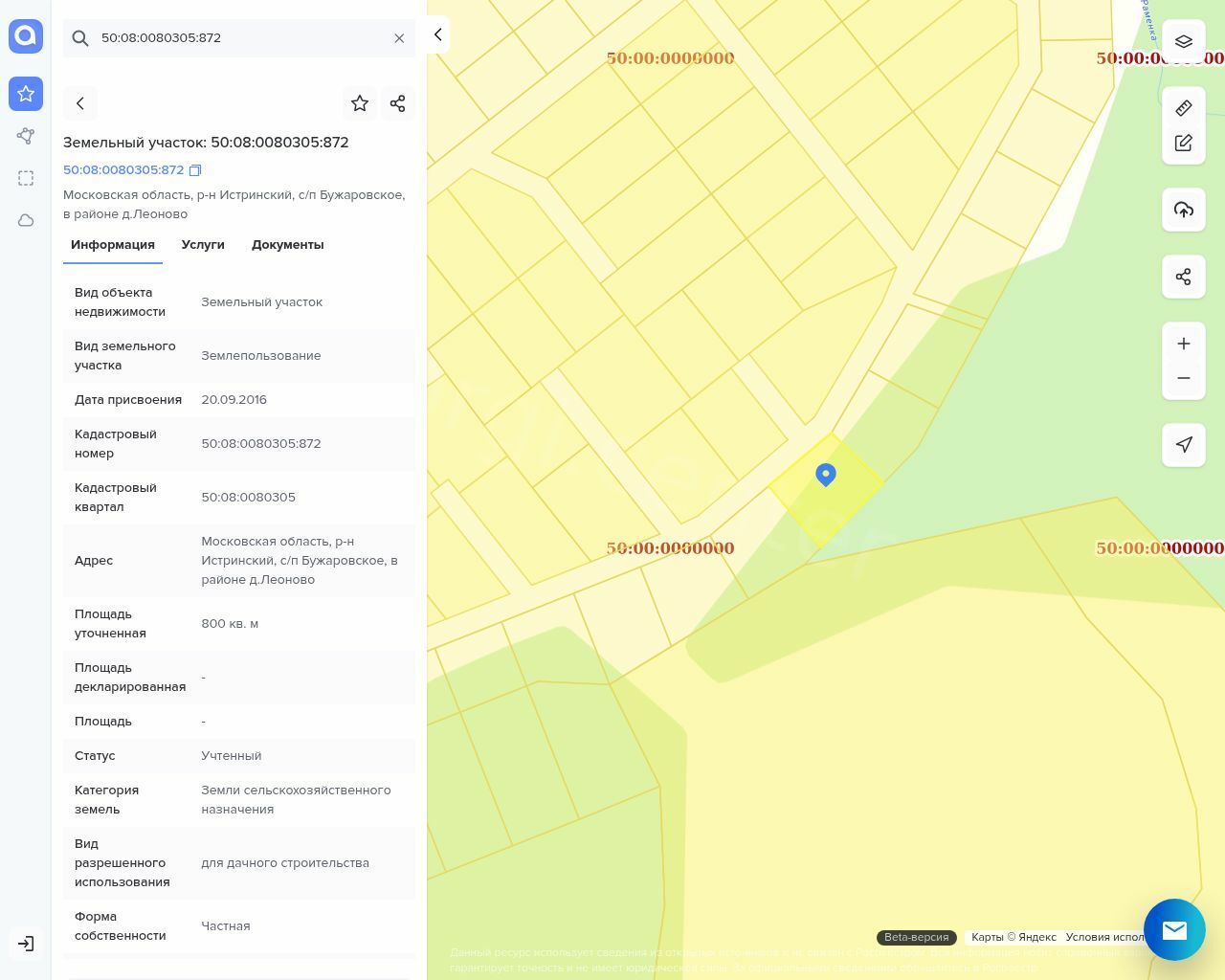Image resolution: width=1225 pixels, height=980 pixels.
Task: Open the map layers selector
Action: coord(1183,42)
